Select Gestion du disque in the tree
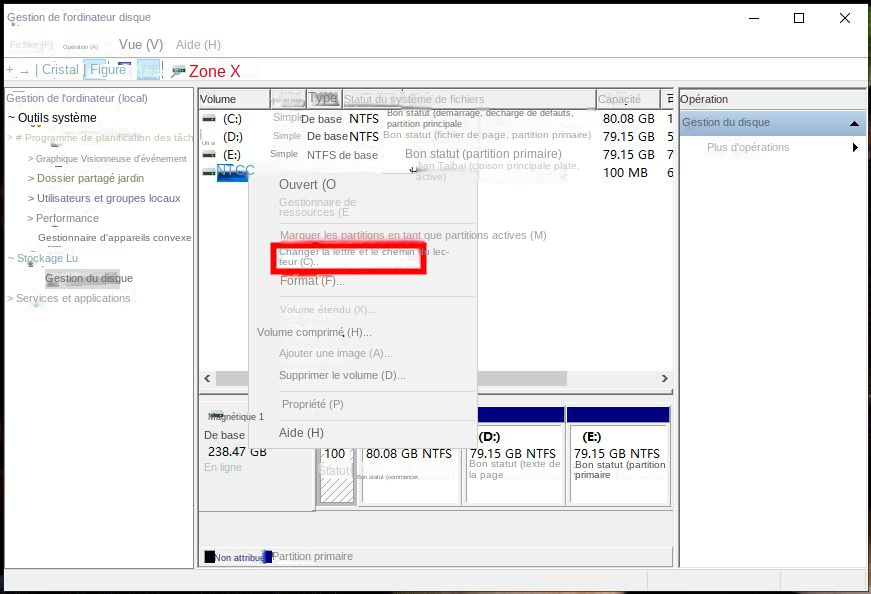Screen dimensions: 871x594 pos(88,279)
